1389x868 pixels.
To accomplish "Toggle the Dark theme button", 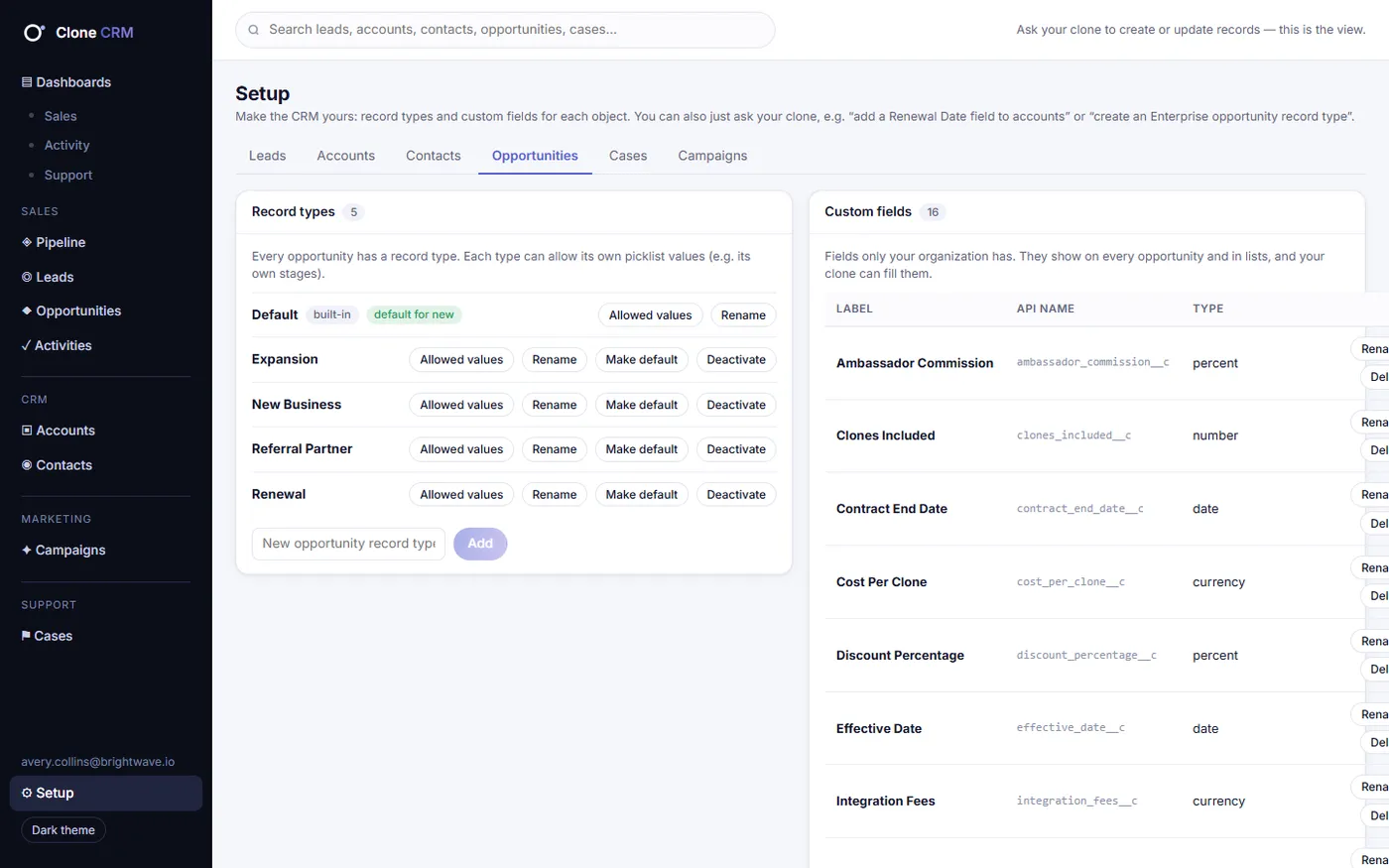I will [x=63, y=830].
